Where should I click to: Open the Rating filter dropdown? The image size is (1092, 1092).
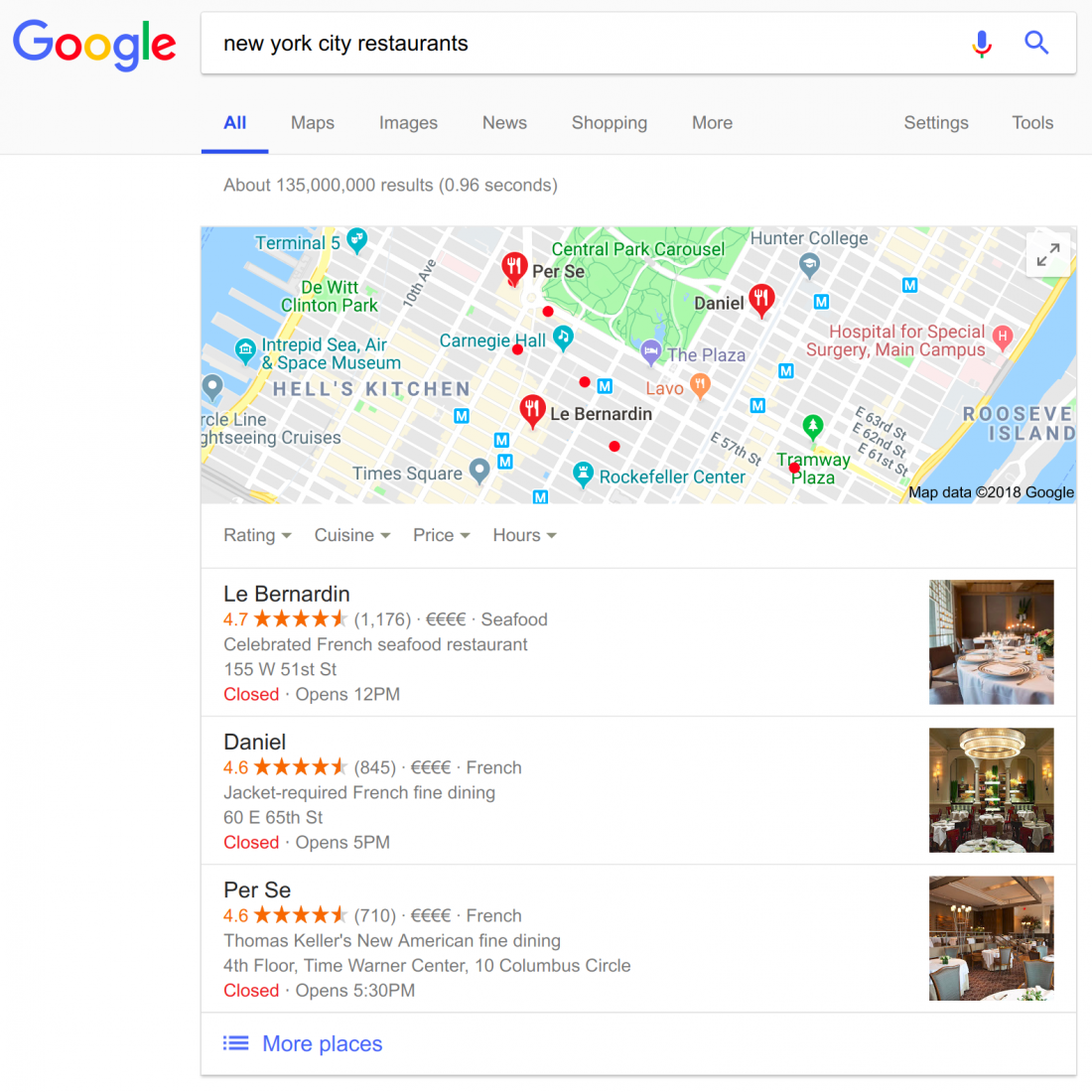[257, 535]
